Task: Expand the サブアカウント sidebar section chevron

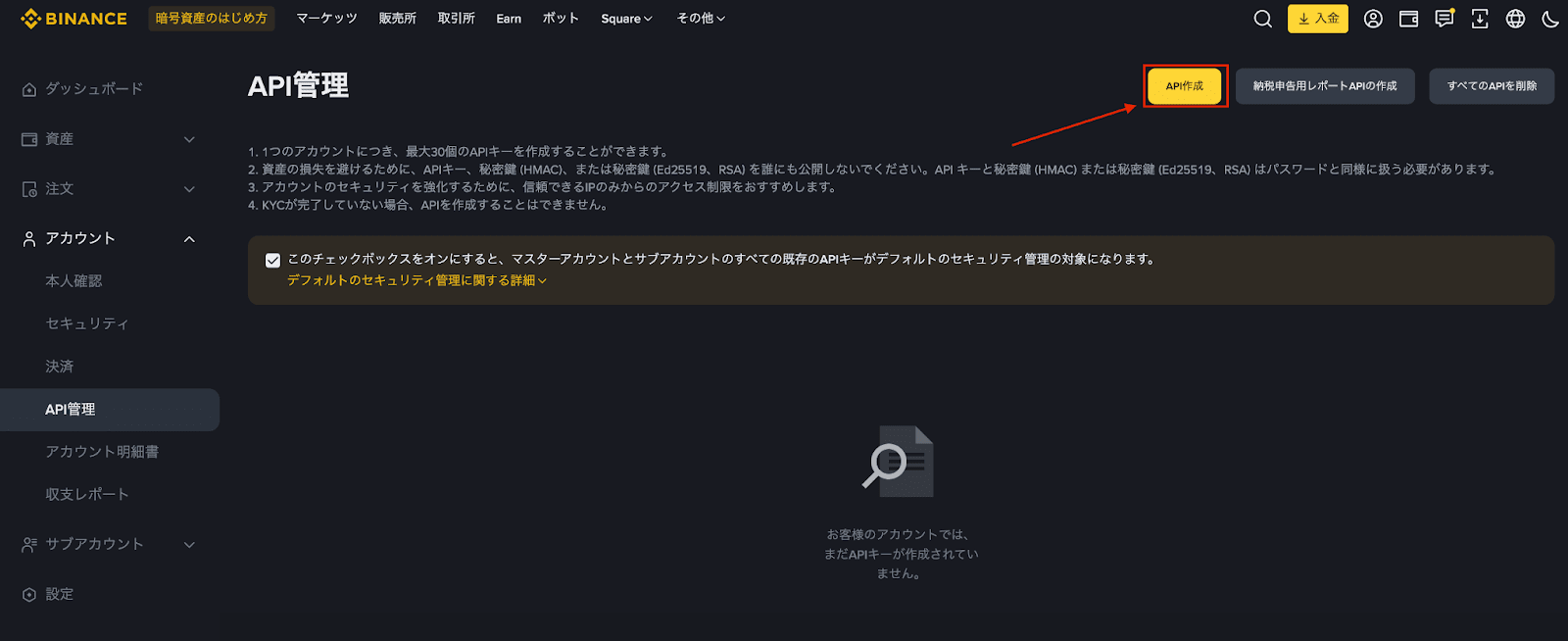Action: coord(189,544)
